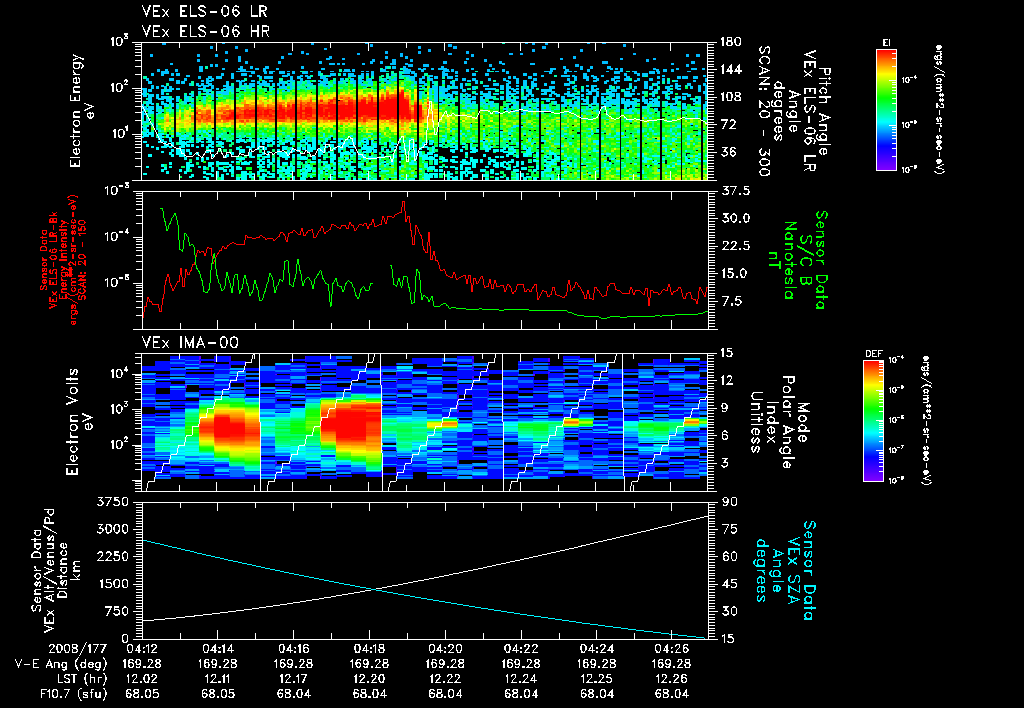Click the SZA axis tick 45
This screenshot has height=708, width=1024.
coord(729,584)
